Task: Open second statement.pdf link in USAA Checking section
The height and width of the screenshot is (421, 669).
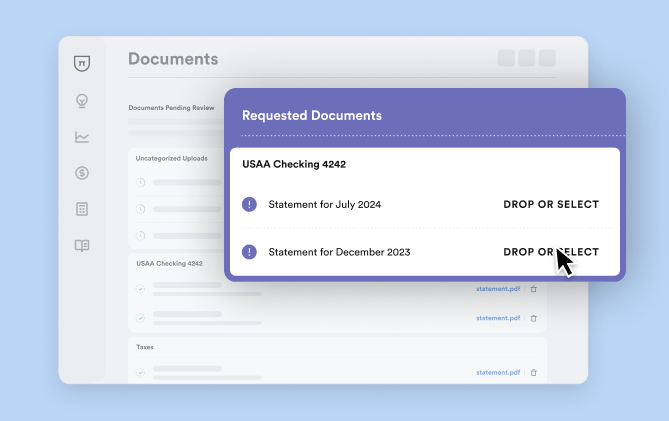Action: [498, 318]
